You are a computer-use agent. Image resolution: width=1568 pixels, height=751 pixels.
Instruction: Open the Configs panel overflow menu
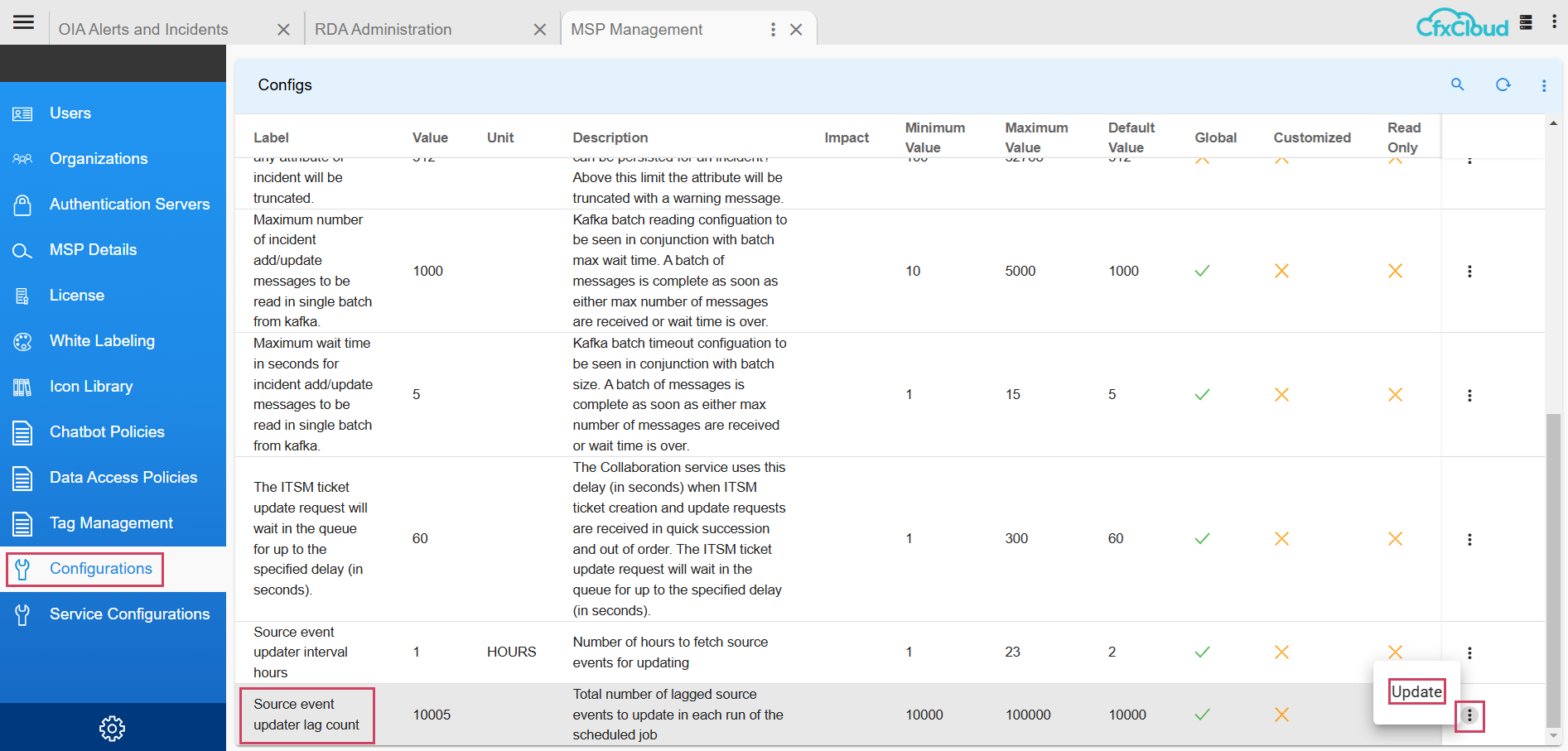[1543, 84]
